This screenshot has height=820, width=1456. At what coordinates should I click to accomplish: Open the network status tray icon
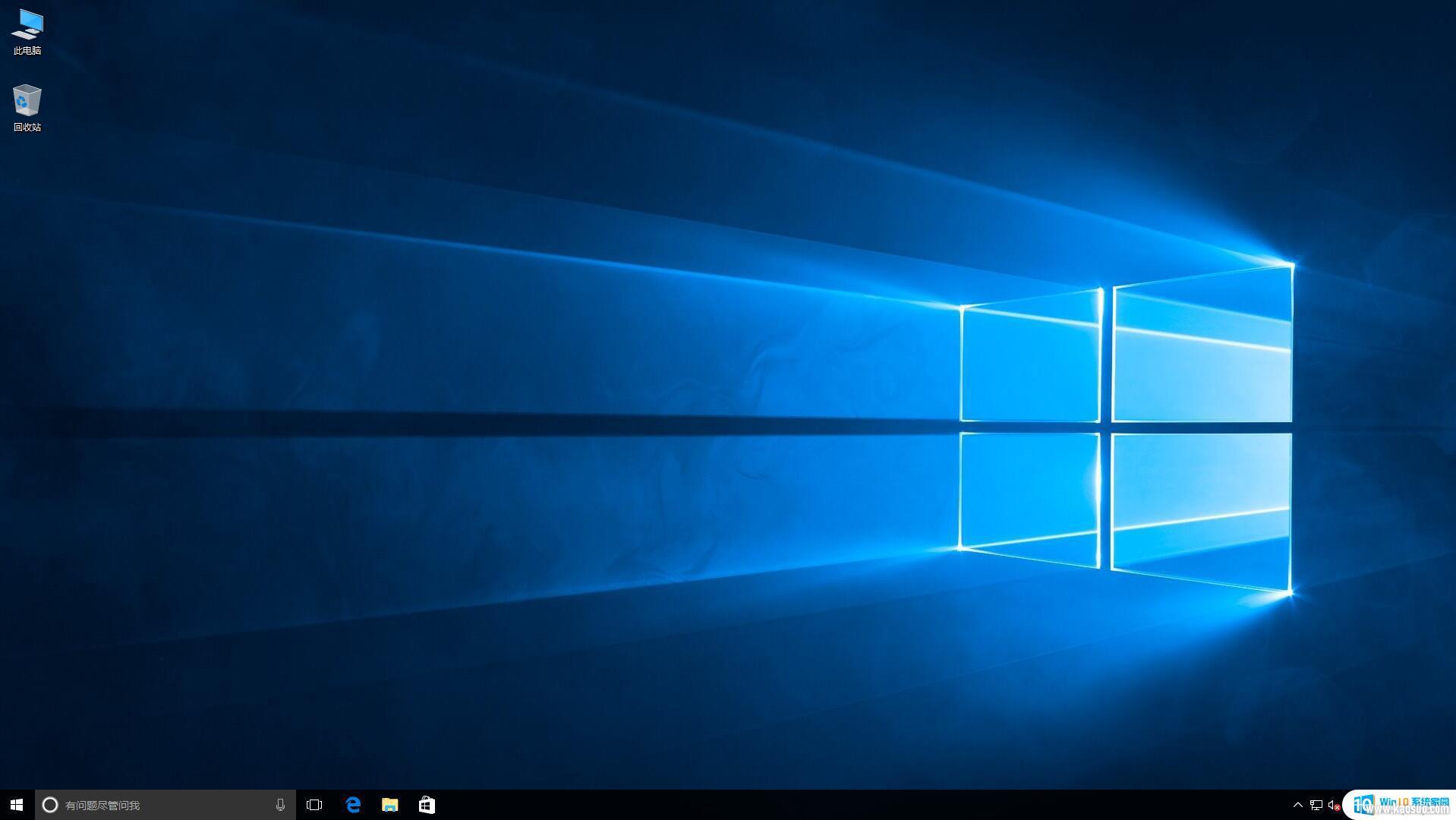[1316, 805]
